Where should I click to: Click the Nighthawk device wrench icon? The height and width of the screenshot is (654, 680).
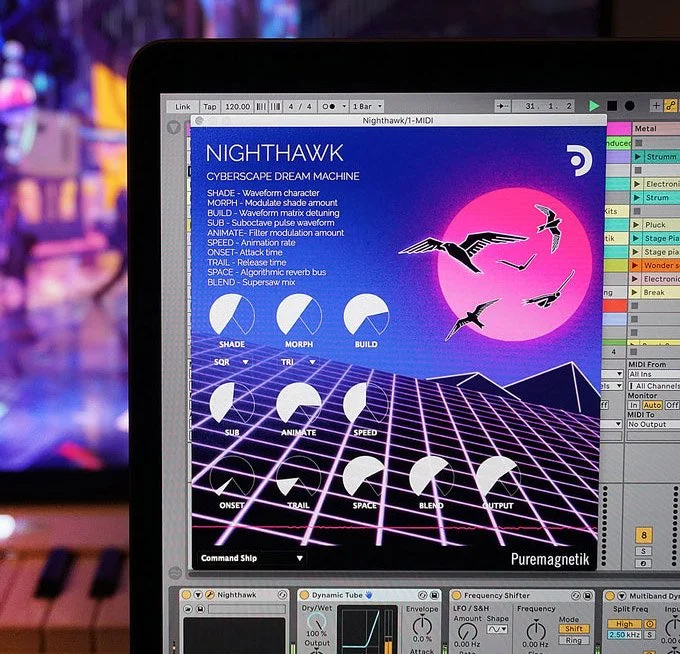coord(209,595)
